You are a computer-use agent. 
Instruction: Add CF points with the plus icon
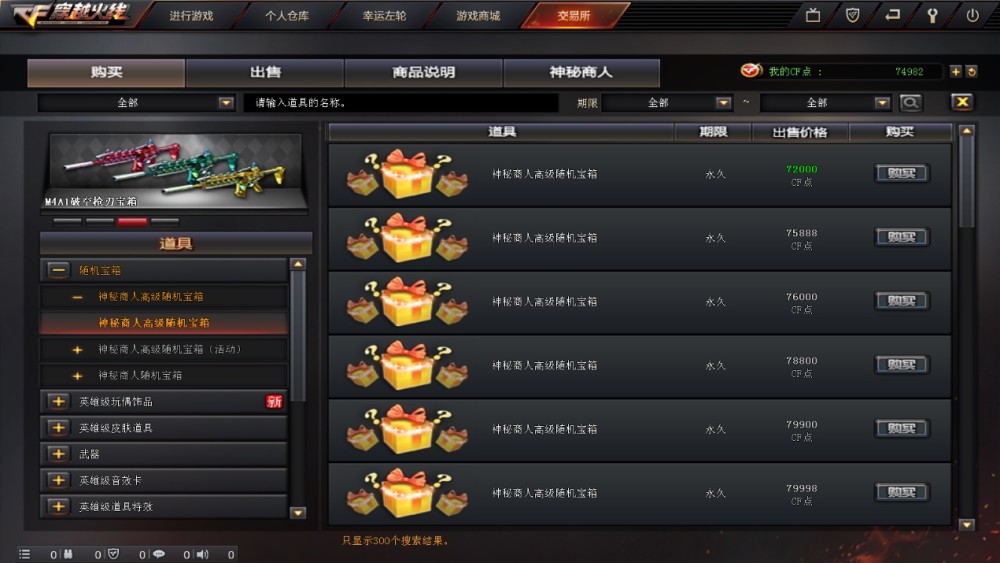[955, 71]
